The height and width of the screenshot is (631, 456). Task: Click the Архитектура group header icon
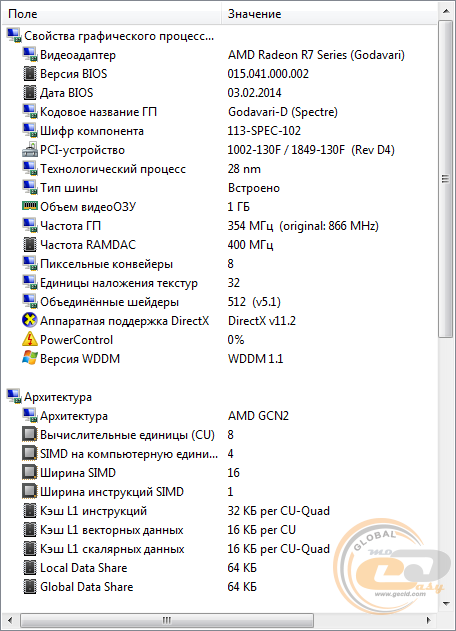pyautogui.click(x=14, y=397)
